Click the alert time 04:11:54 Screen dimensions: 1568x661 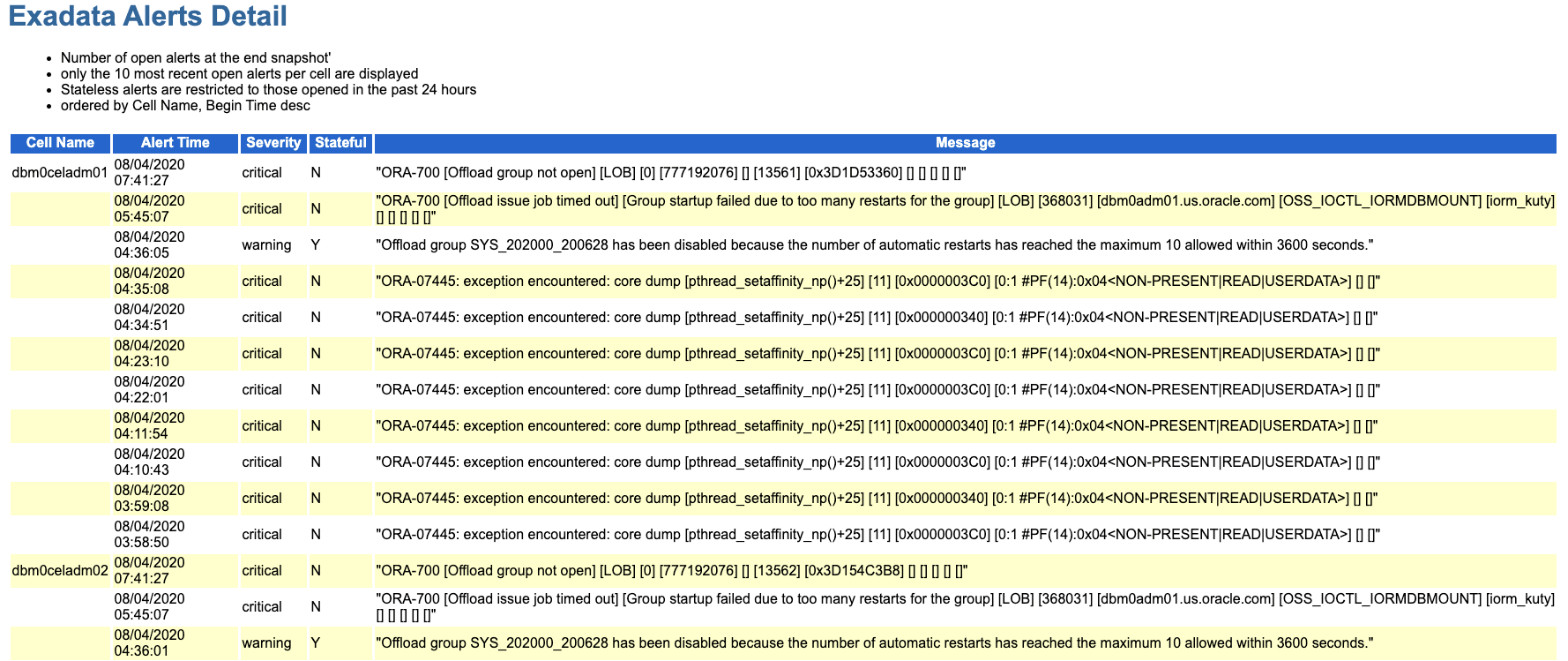point(150,426)
